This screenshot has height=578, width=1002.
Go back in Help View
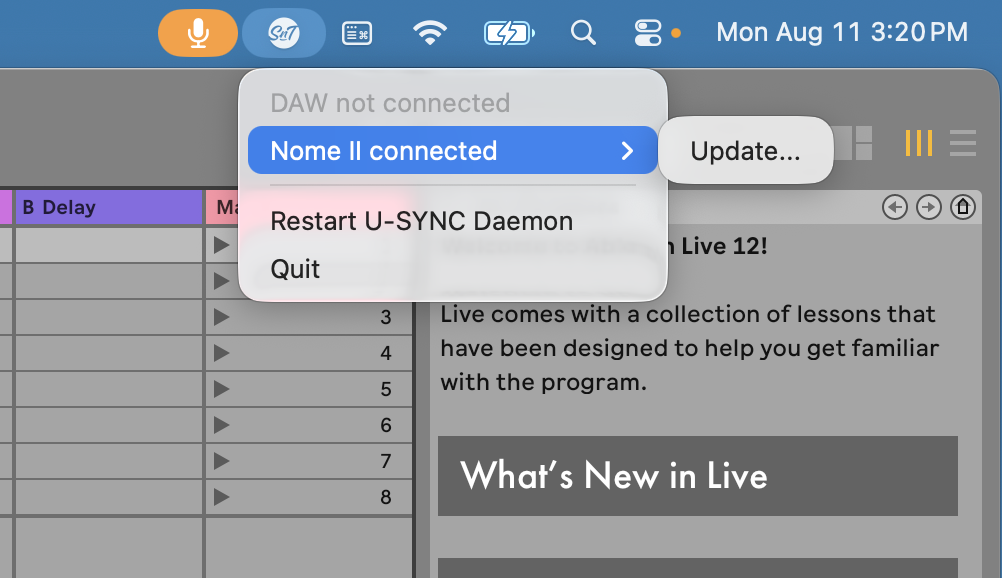pyautogui.click(x=895, y=207)
